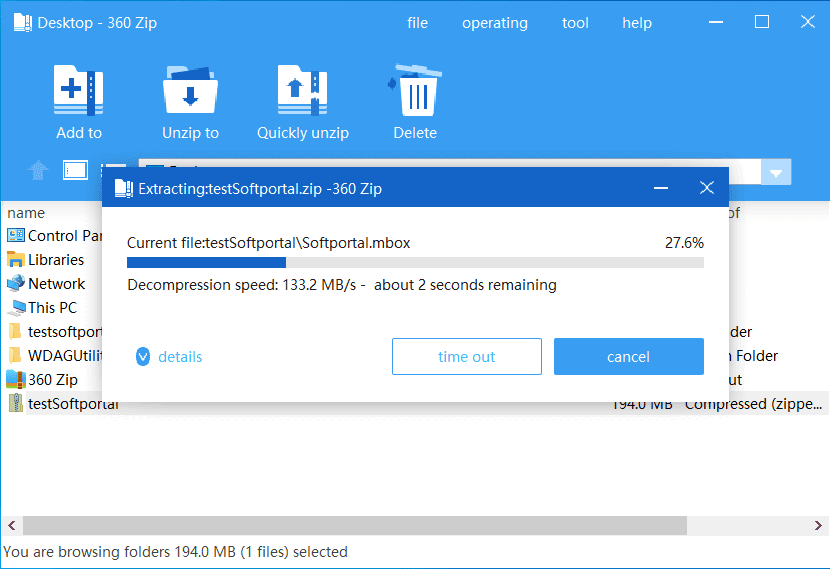Click the Control Panel item icon
The height and width of the screenshot is (569, 830).
(16, 235)
